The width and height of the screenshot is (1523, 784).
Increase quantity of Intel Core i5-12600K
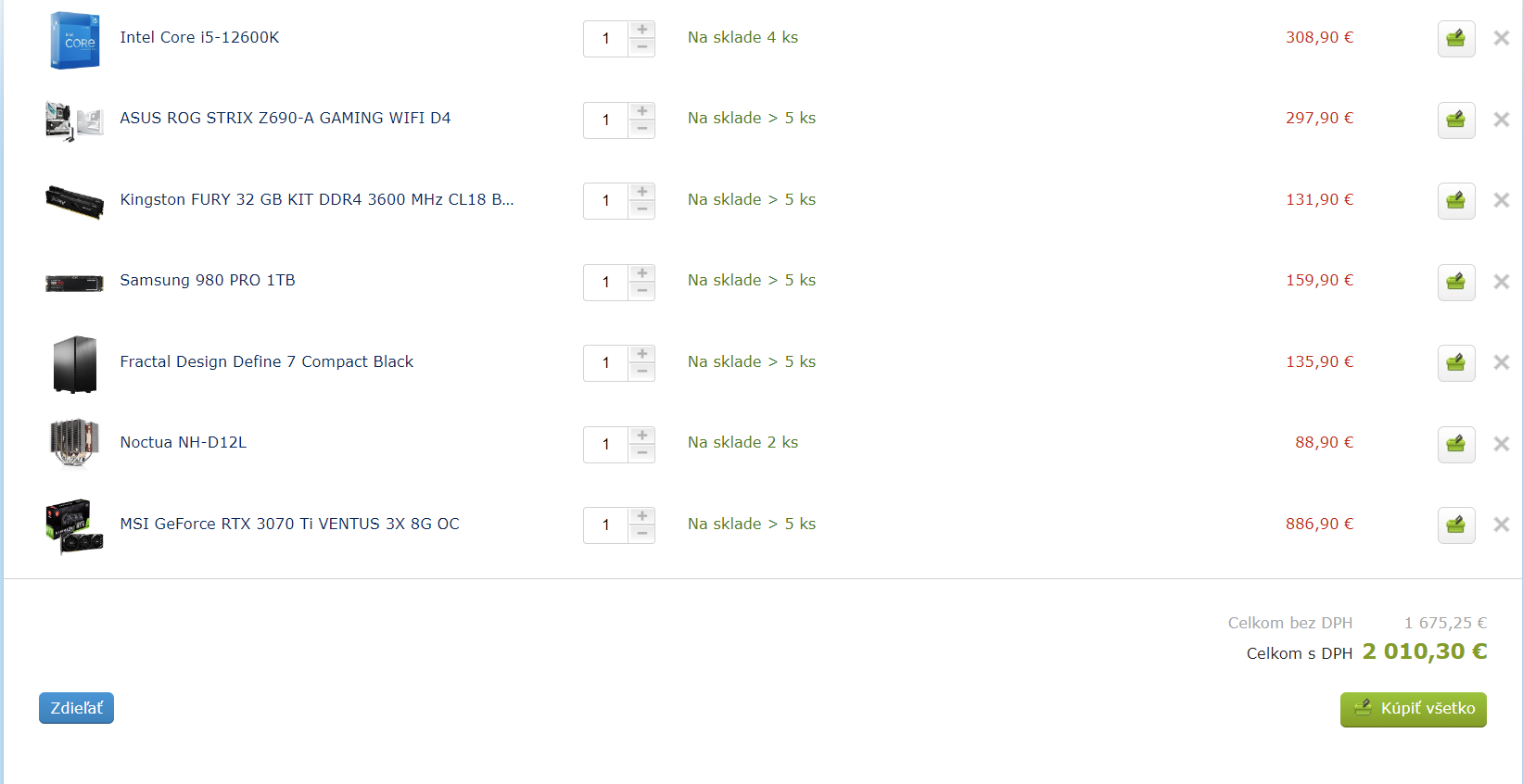coord(642,30)
